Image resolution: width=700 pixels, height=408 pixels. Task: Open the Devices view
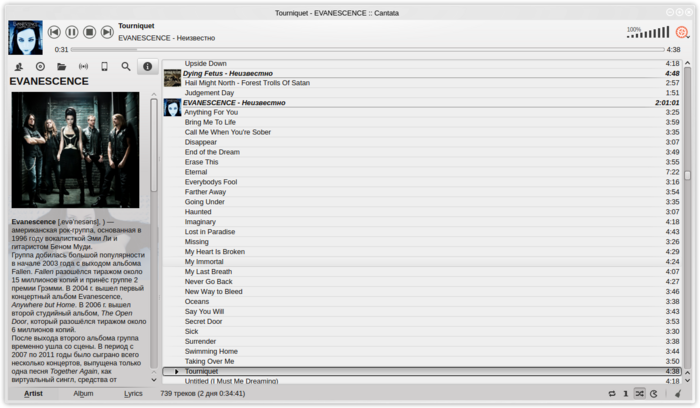(x=104, y=67)
